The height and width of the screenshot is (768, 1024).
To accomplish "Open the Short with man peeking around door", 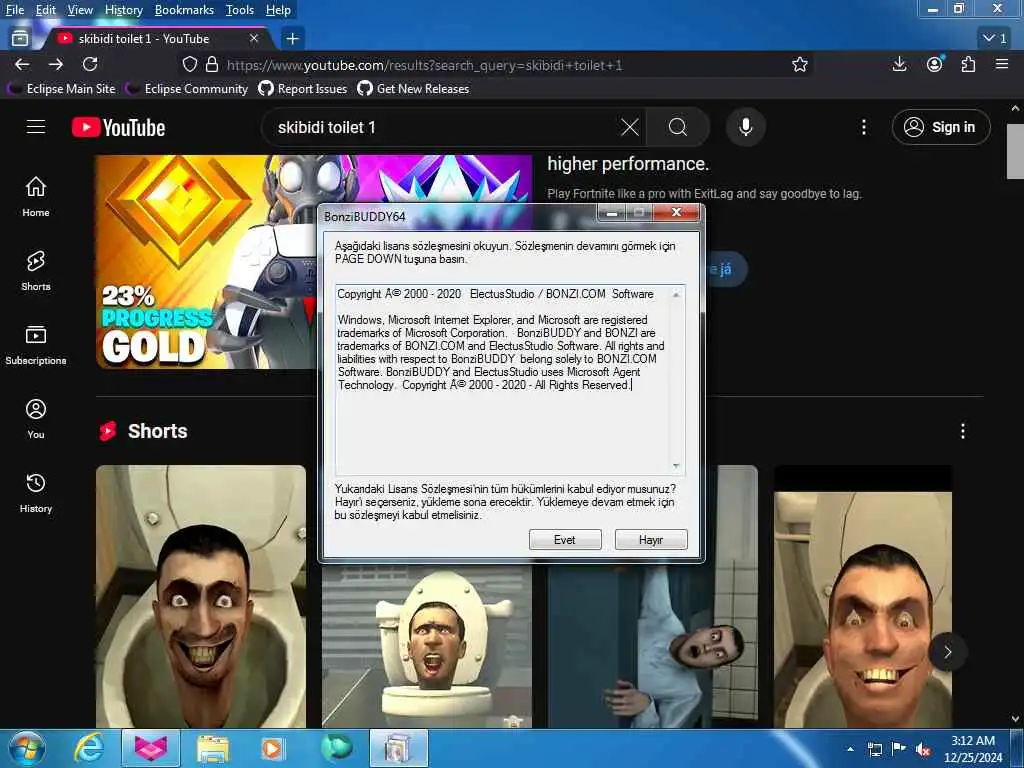I will tap(653, 647).
